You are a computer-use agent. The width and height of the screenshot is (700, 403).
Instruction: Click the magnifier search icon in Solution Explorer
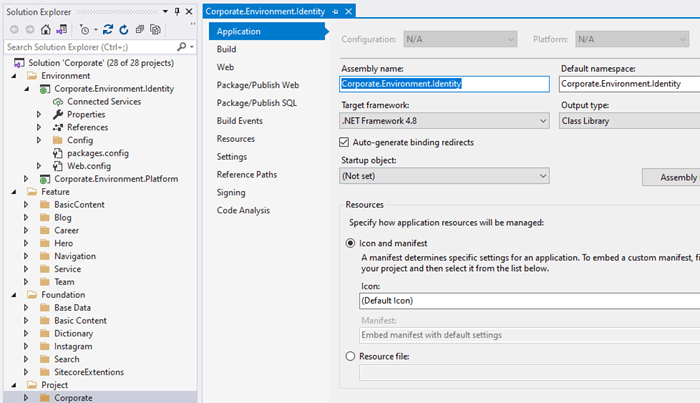(181, 46)
